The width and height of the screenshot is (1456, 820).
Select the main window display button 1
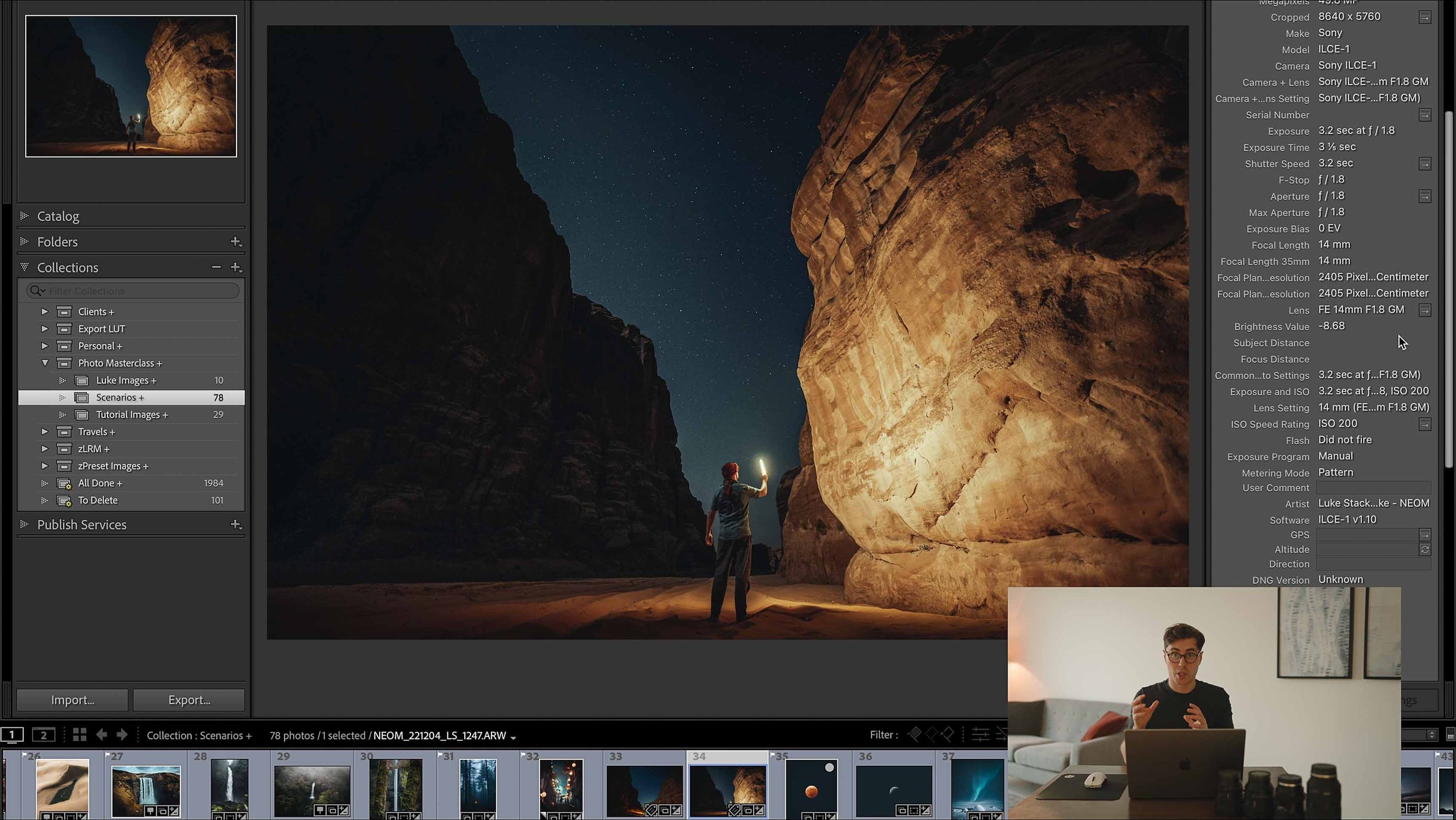pyautogui.click(x=12, y=735)
